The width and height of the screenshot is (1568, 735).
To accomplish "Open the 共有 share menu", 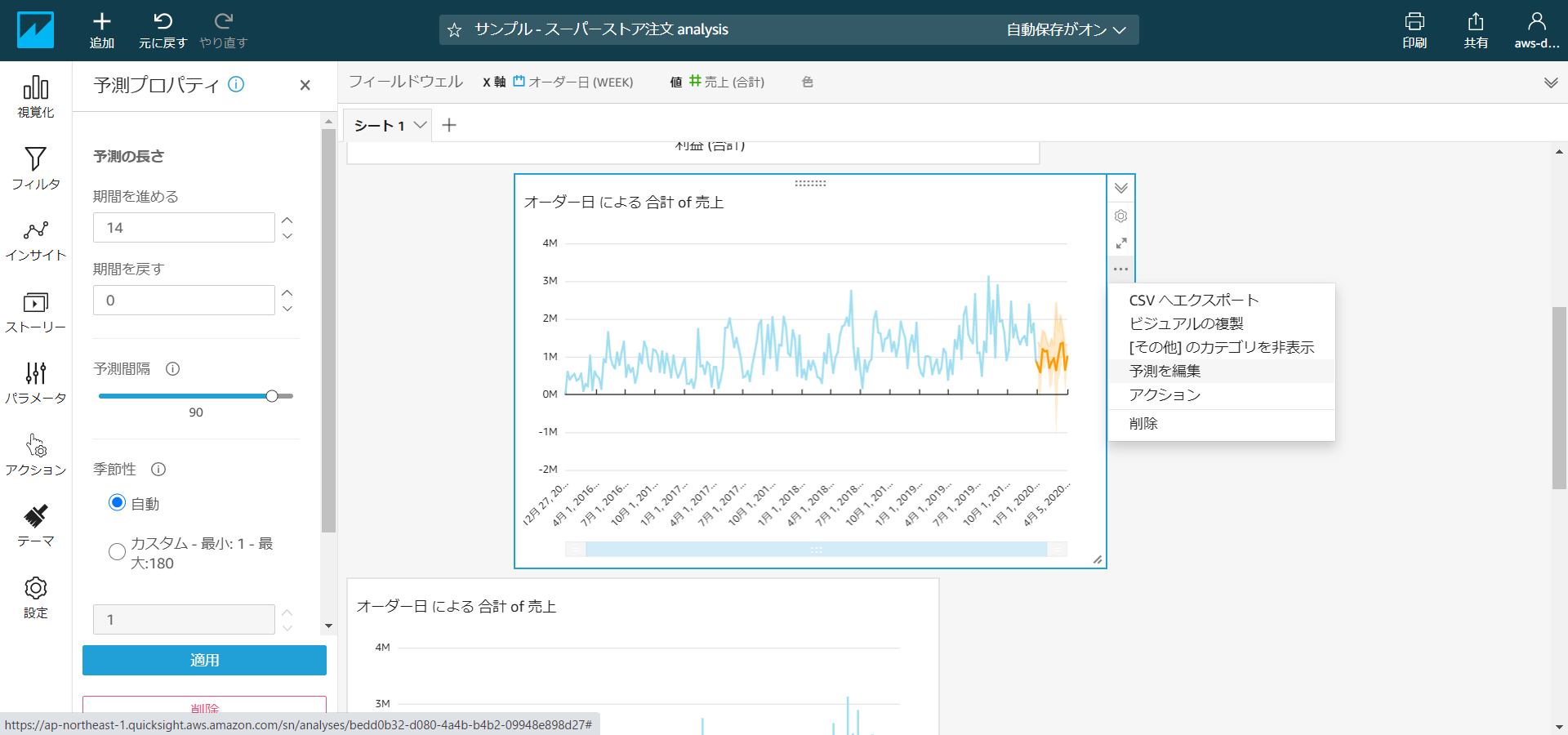I will pos(1476,30).
